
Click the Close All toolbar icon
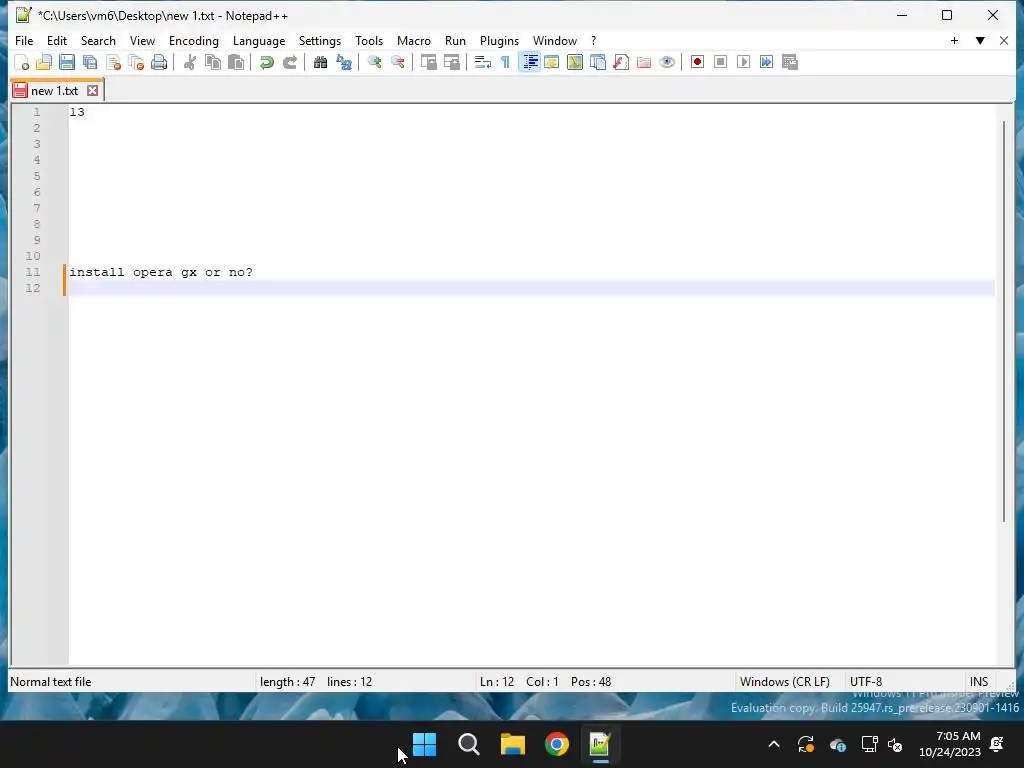(136, 62)
